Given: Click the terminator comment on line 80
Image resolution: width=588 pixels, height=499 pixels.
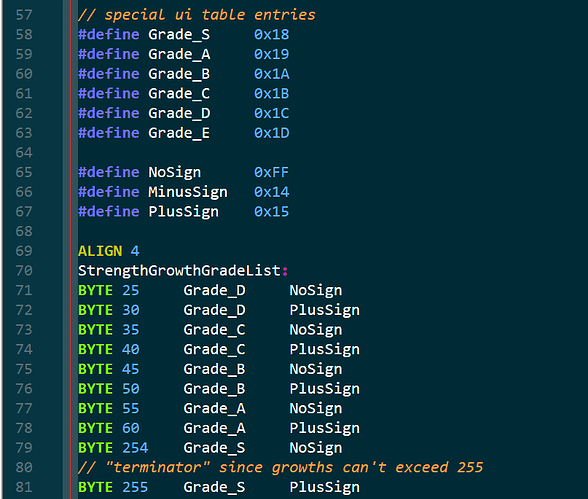Looking at the screenshot, I should [280, 468].
